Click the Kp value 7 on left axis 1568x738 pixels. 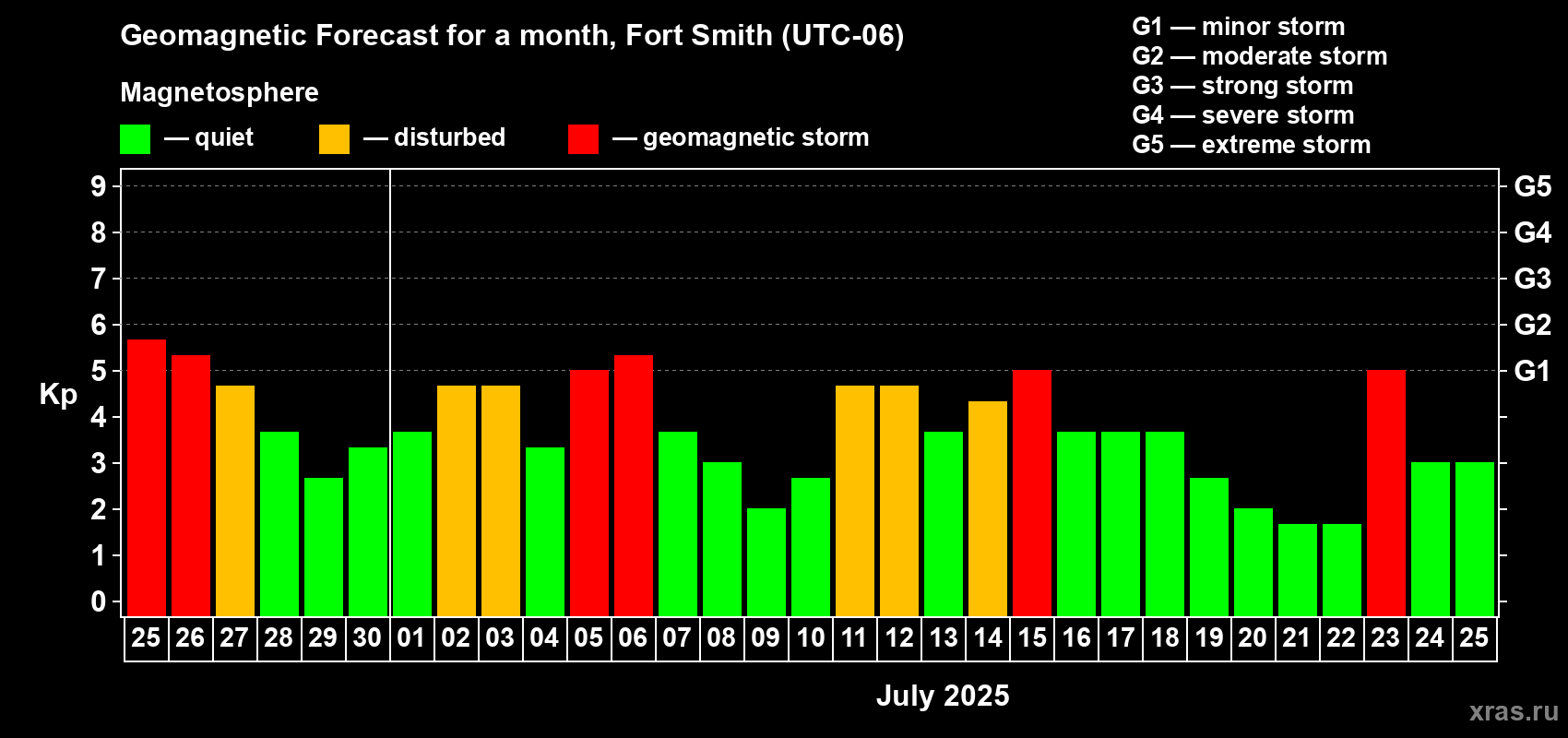pyautogui.click(x=99, y=279)
